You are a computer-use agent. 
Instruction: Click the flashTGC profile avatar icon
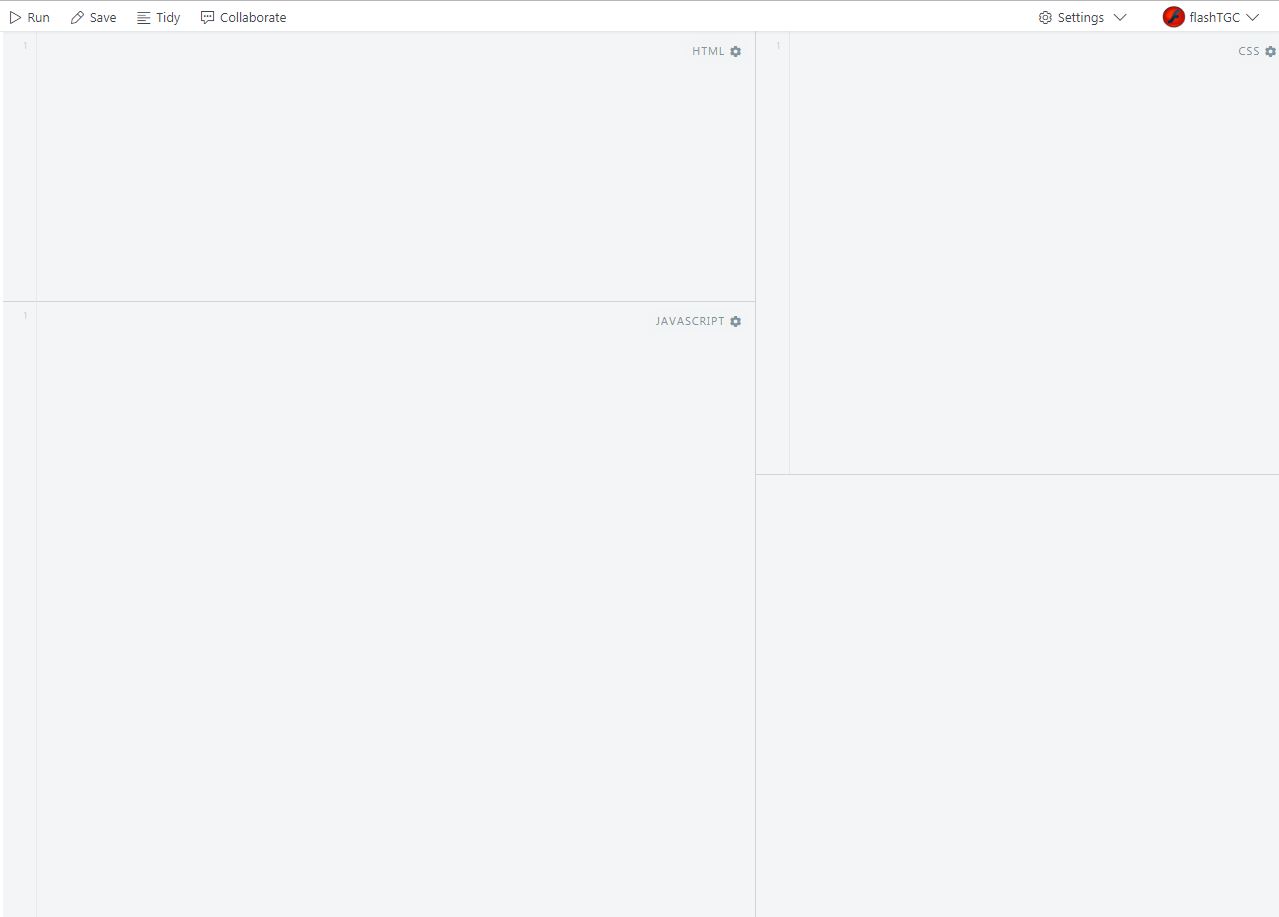click(x=1173, y=17)
